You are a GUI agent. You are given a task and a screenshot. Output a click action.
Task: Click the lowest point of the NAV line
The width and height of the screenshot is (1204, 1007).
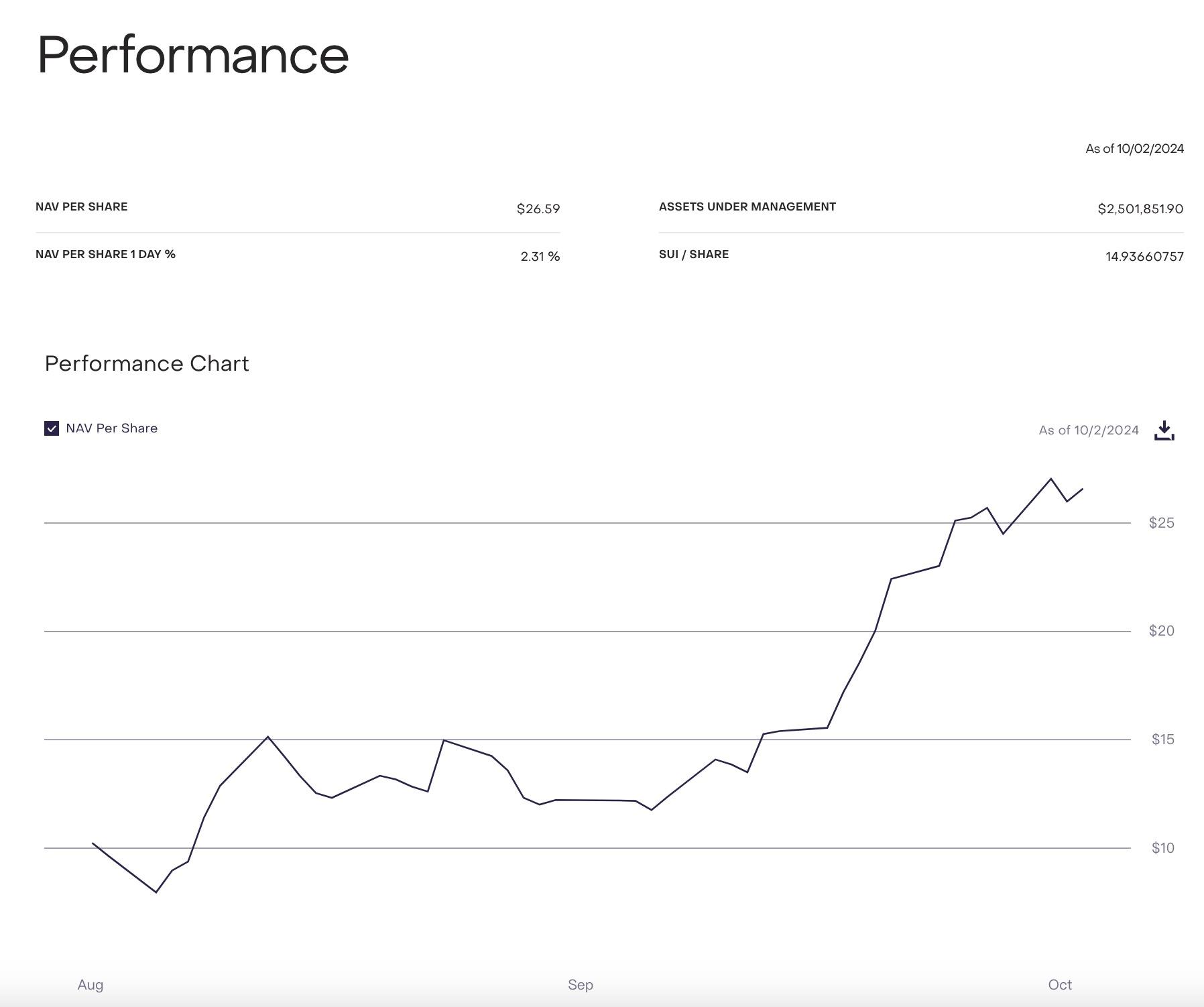click(x=156, y=892)
